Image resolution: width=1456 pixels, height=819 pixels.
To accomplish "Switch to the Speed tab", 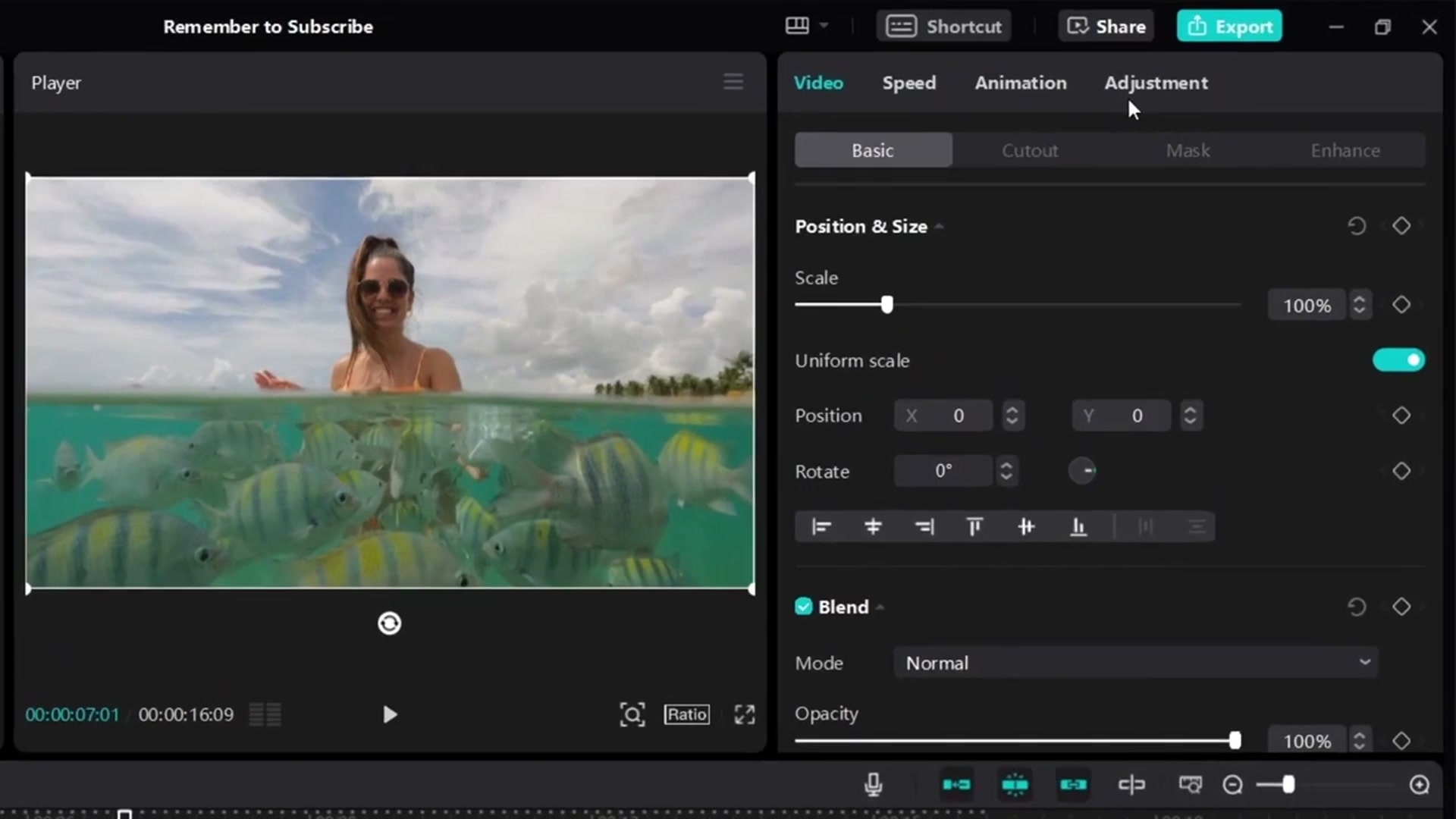I will [908, 83].
